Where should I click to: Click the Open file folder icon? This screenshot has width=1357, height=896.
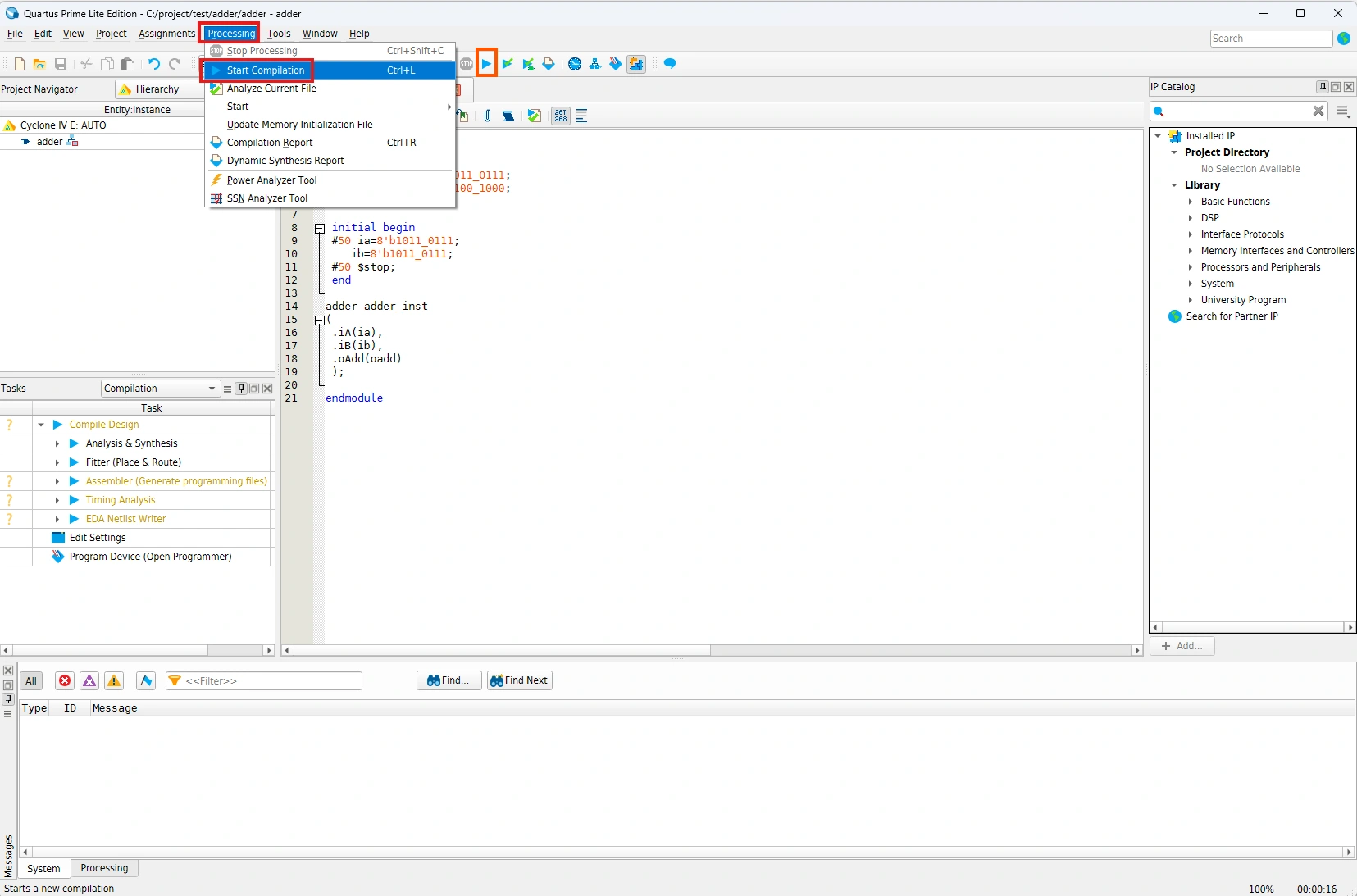click(x=39, y=64)
